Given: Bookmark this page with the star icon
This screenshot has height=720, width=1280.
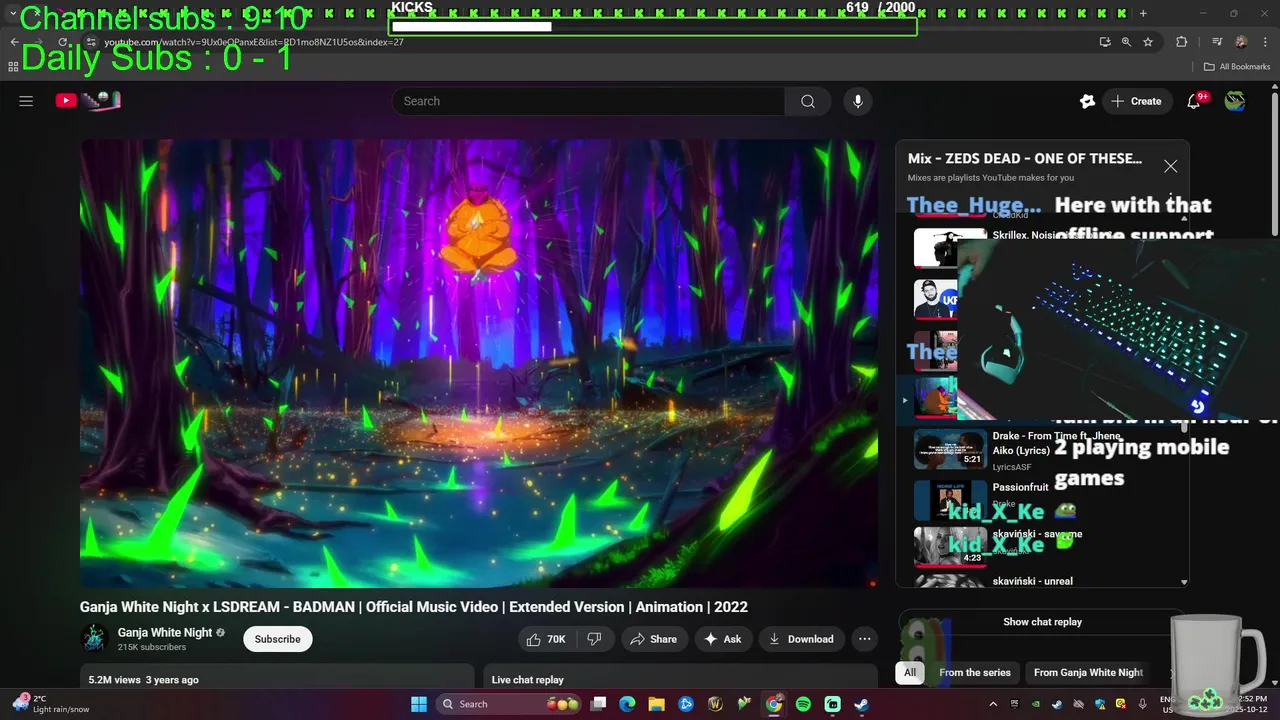Looking at the screenshot, I should click(x=1148, y=42).
